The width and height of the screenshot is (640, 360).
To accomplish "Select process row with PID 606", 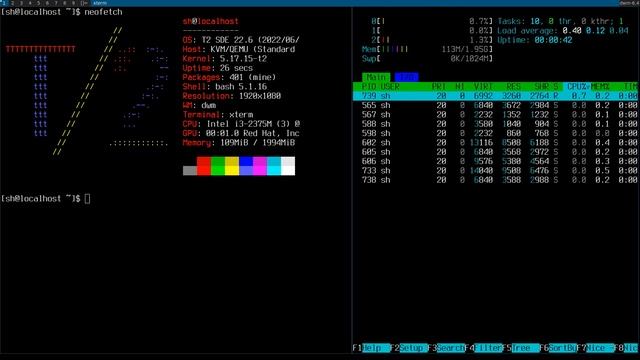I will (496, 161).
